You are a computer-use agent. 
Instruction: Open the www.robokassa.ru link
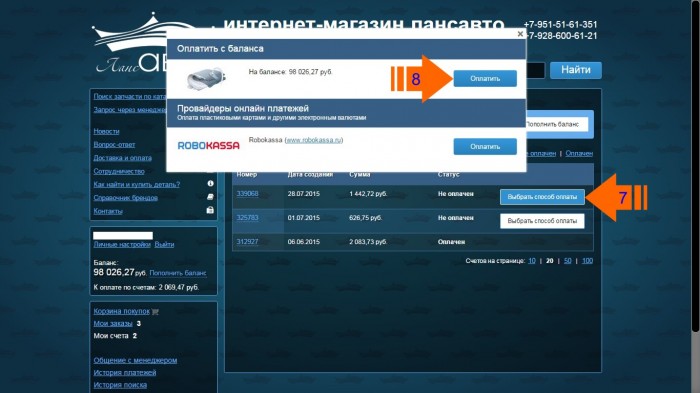pyautogui.click(x=313, y=140)
